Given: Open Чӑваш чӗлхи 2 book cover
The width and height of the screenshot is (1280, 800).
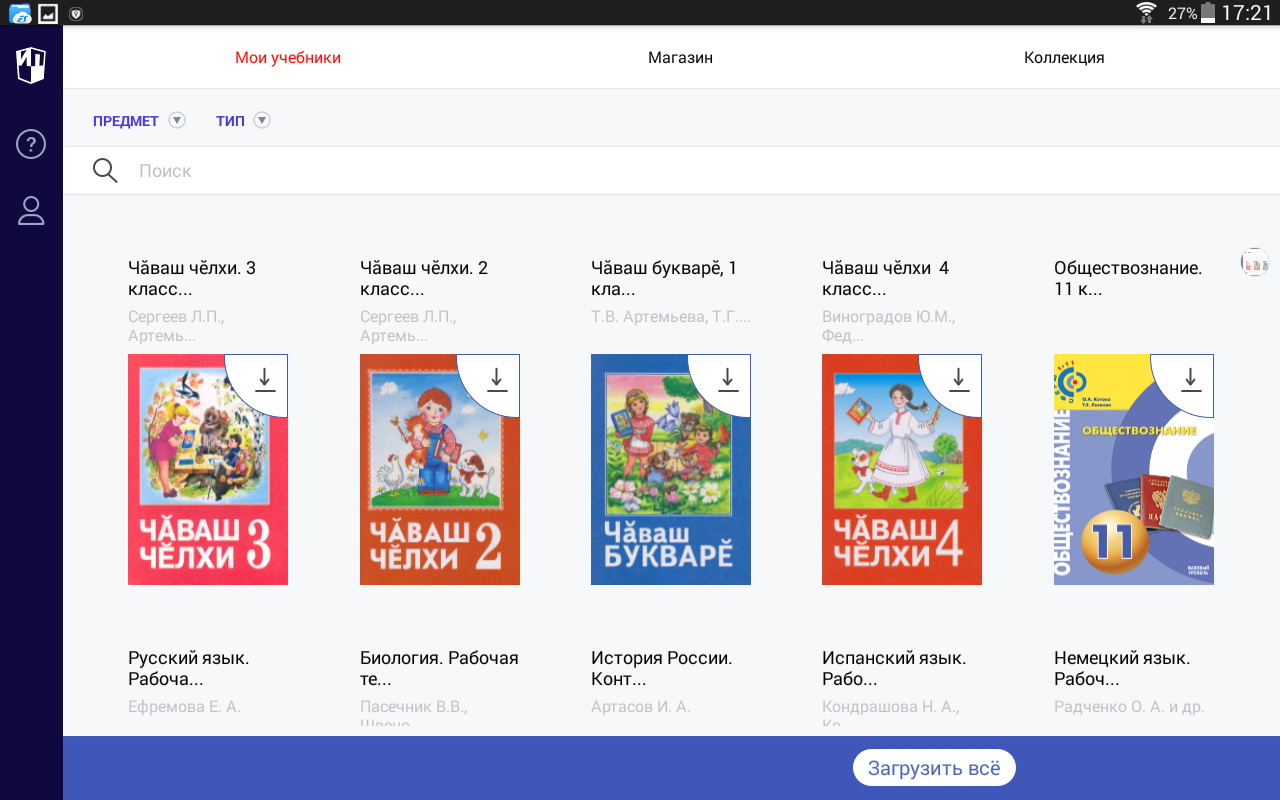Looking at the screenshot, I should [x=440, y=469].
